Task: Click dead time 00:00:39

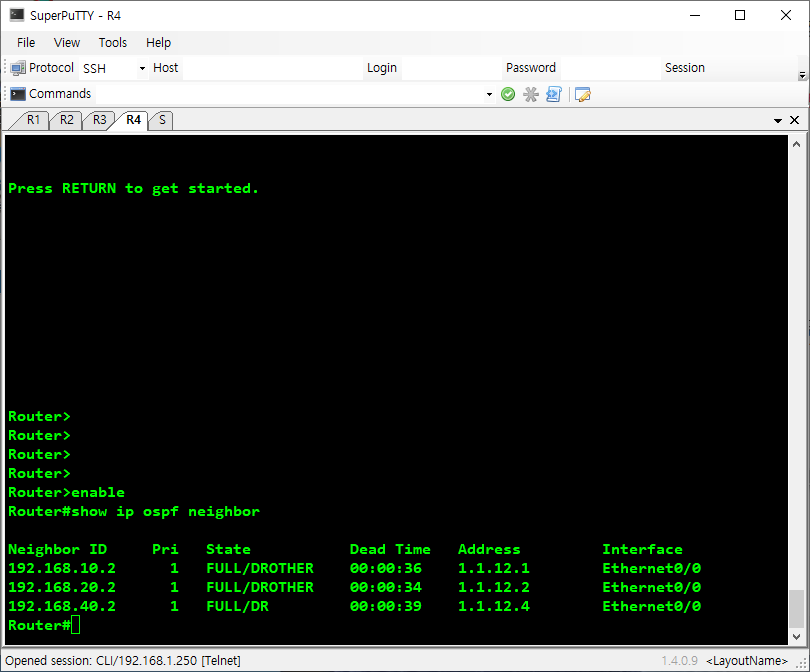Action: [x=386, y=606]
